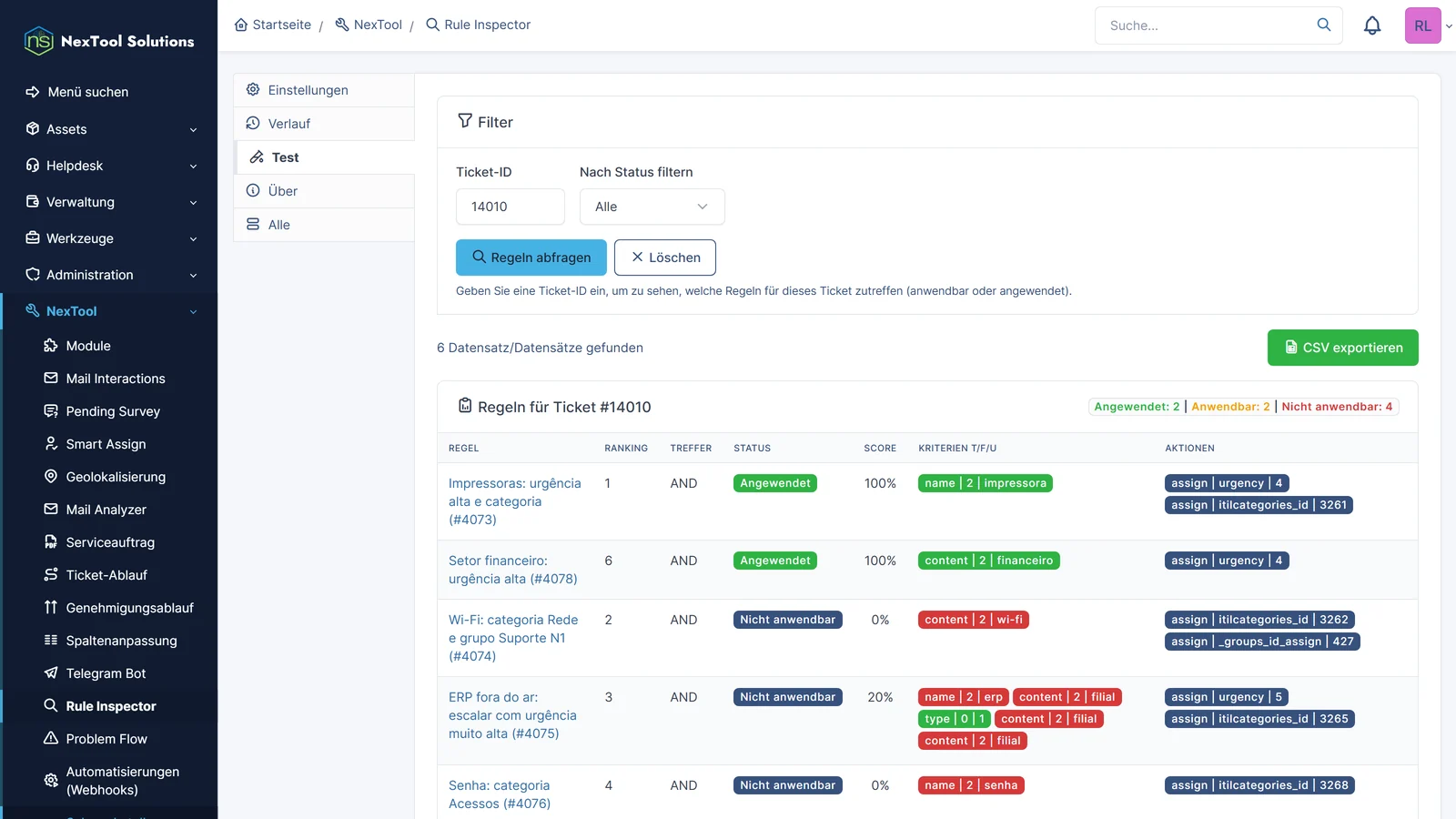Collapse the NexTool sidebar menu
1456x819 pixels.
point(109,311)
